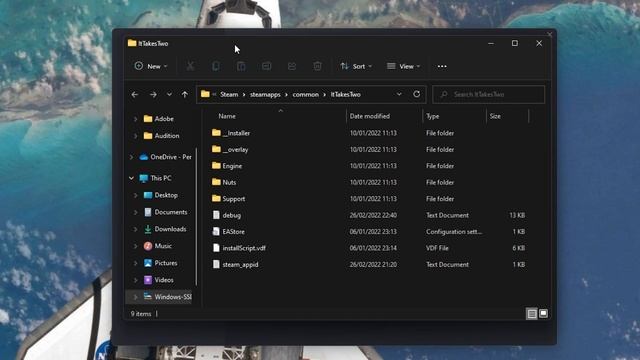Open the Sort options dropdown

coord(356,66)
